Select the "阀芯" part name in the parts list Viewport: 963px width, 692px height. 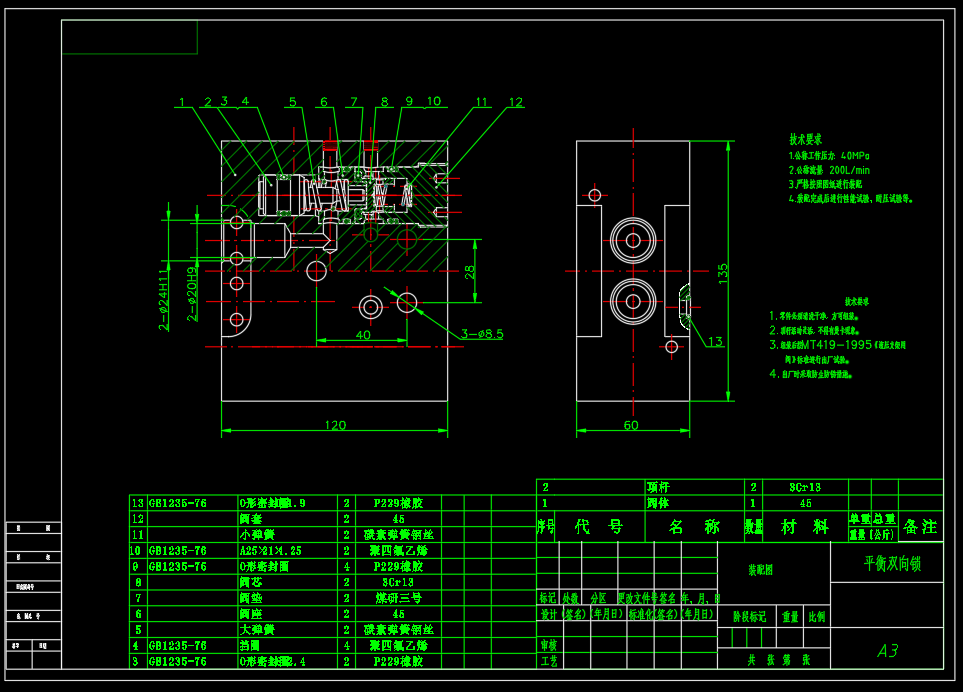coord(251,581)
